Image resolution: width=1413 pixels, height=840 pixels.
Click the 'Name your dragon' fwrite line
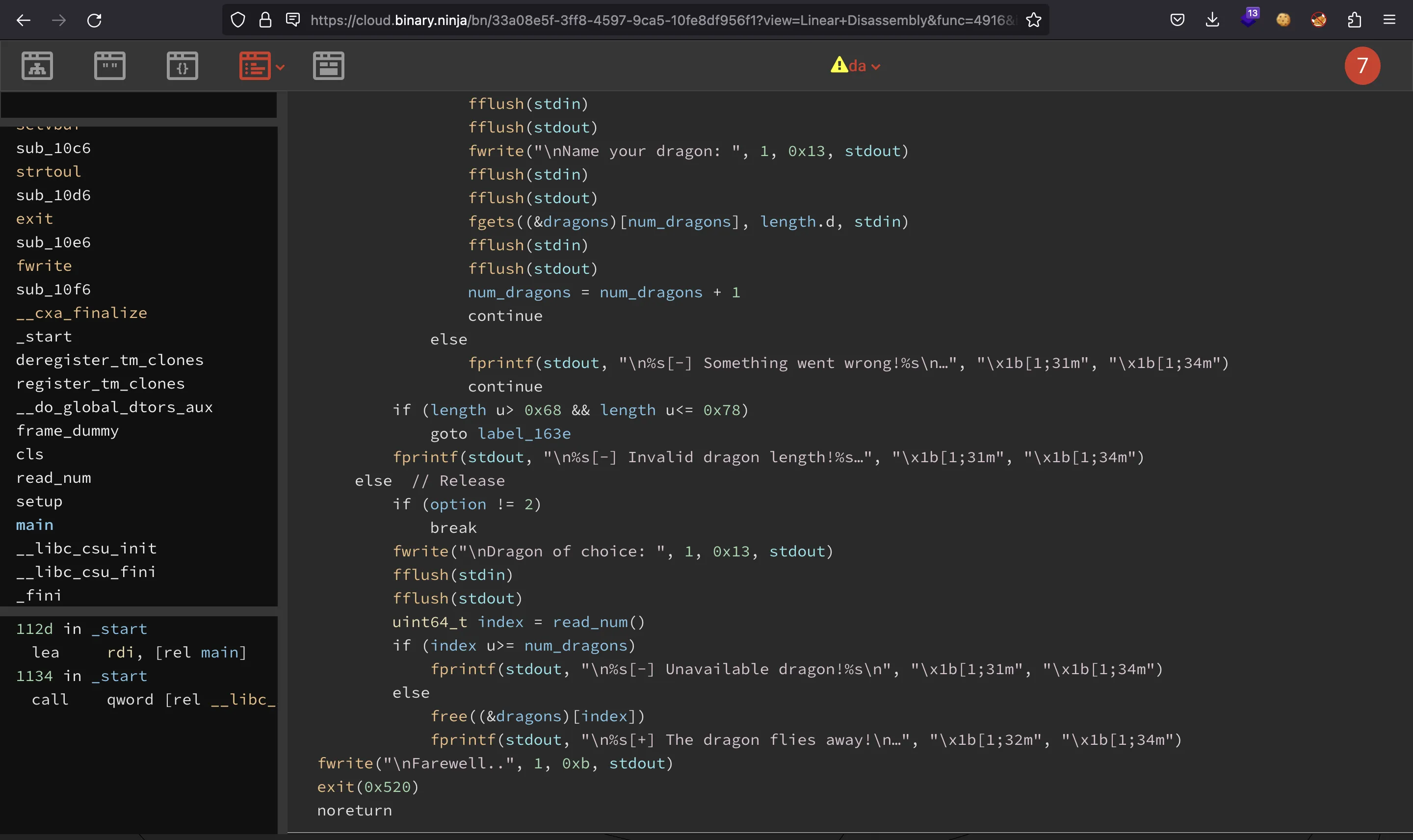pyautogui.click(x=688, y=151)
